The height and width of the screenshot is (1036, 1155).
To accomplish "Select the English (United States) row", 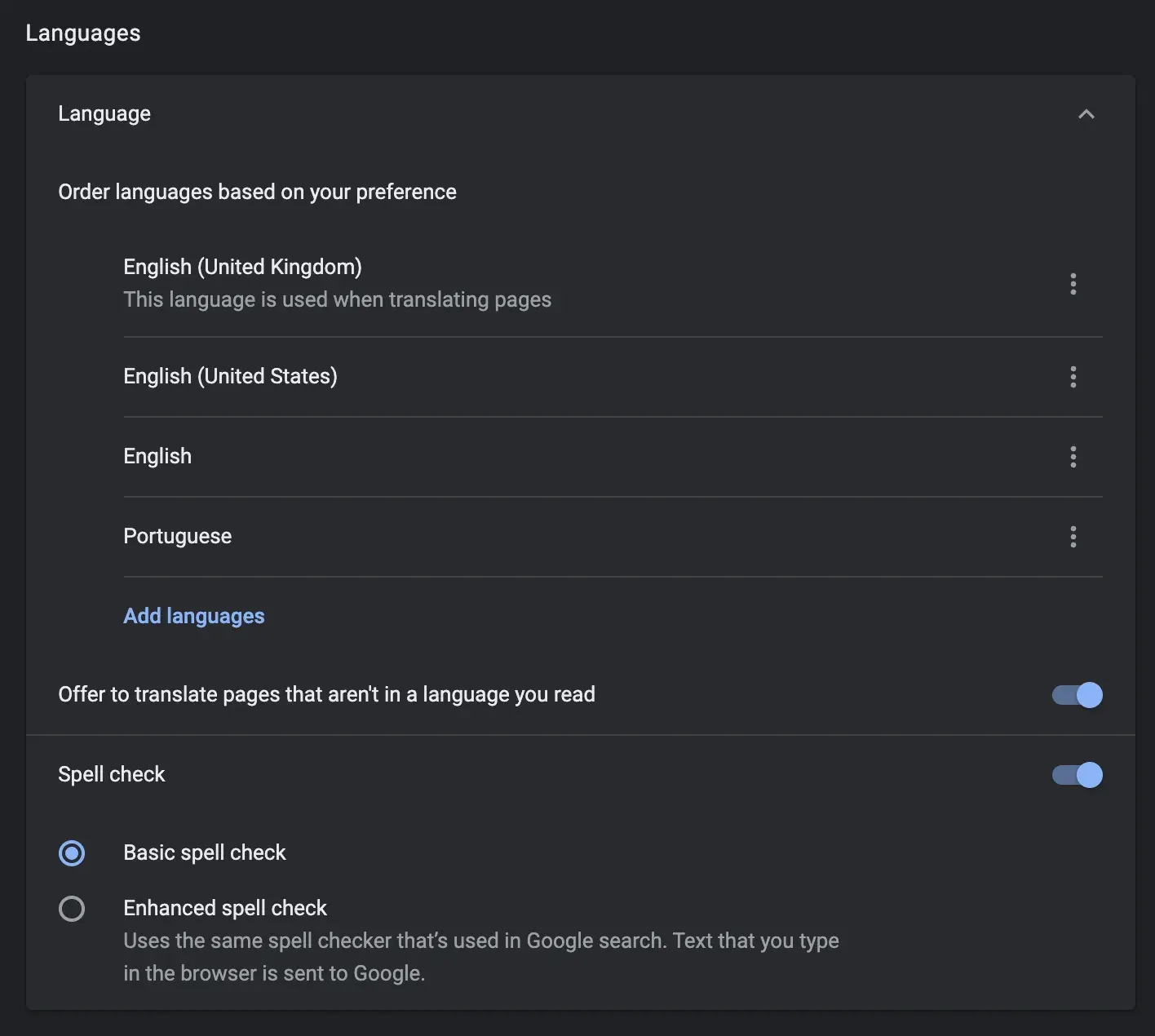I will pyautogui.click(x=230, y=376).
